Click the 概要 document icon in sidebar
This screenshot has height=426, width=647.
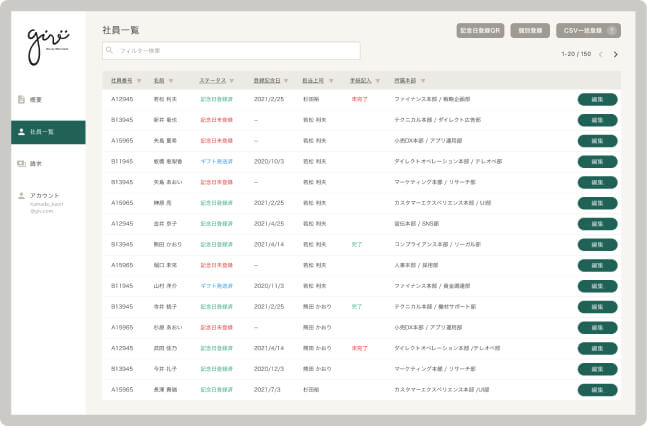point(21,100)
